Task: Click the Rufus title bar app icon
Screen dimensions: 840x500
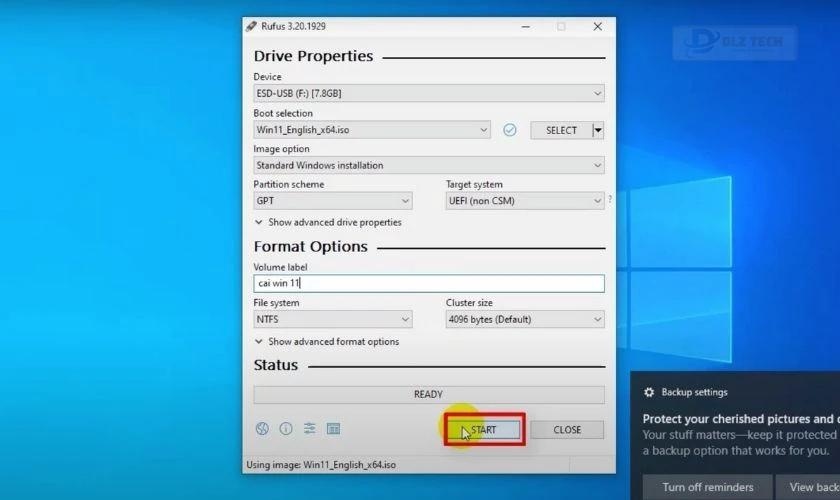Action: (251, 26)
